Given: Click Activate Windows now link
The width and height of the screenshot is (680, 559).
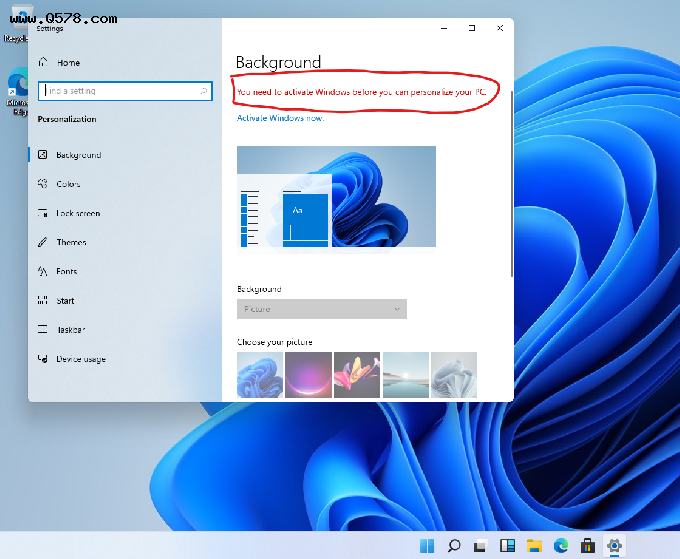Looking at the screenshot, I should [x=281, y=118].
